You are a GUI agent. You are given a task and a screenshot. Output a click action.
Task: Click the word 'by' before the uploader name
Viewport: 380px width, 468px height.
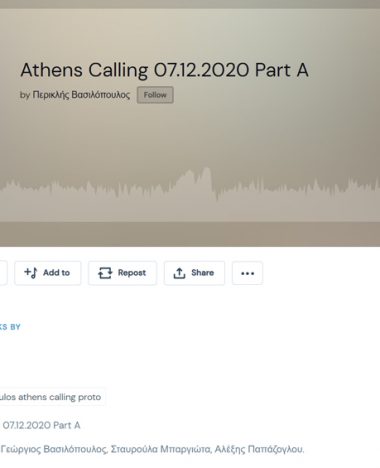(x=25, y=95)
